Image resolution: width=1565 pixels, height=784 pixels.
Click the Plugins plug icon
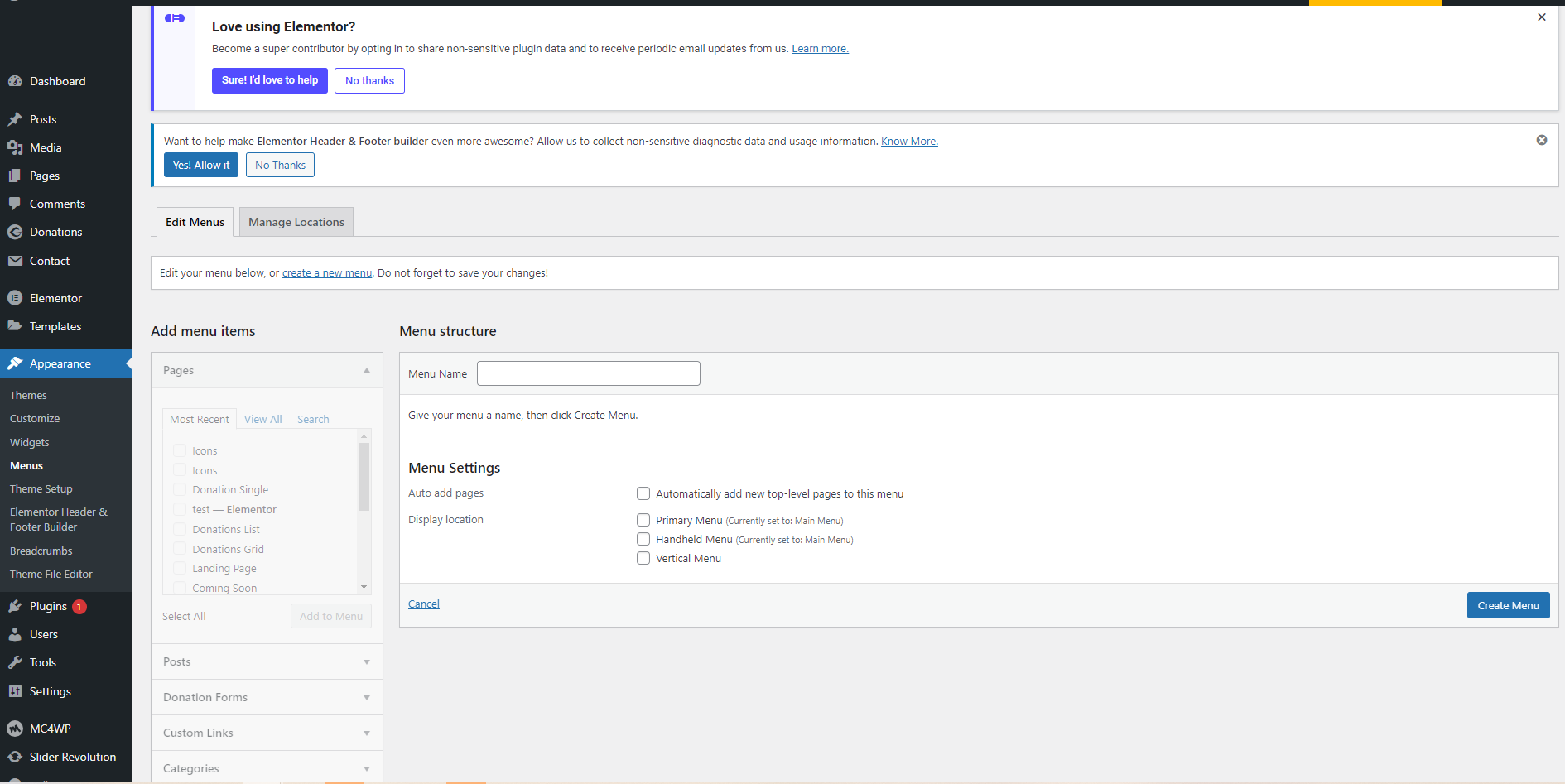tap(15, 606)
